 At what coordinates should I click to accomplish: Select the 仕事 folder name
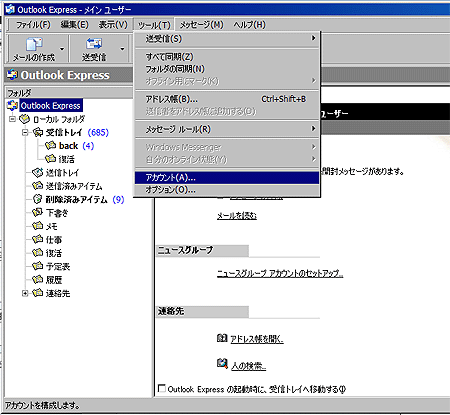click(54, 239)
